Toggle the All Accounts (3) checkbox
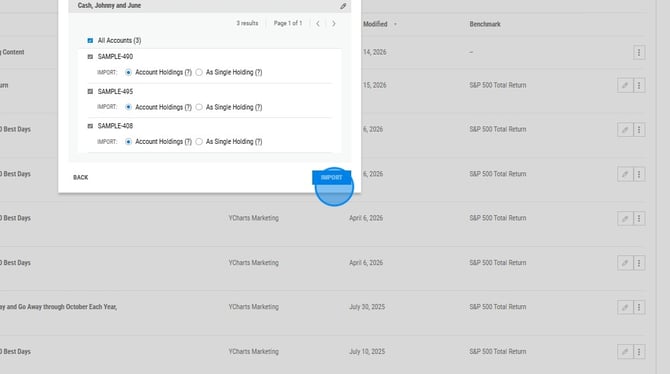 (90, 41)
